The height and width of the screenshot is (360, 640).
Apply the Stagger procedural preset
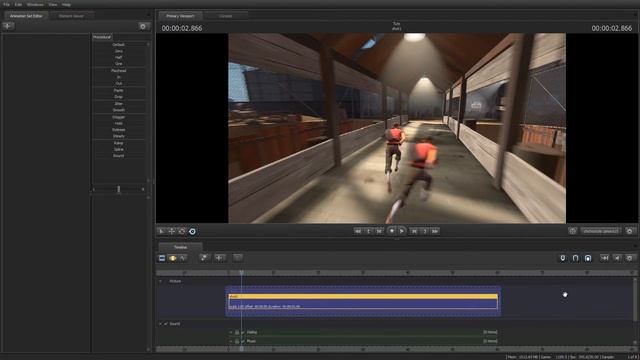point(118,117)
